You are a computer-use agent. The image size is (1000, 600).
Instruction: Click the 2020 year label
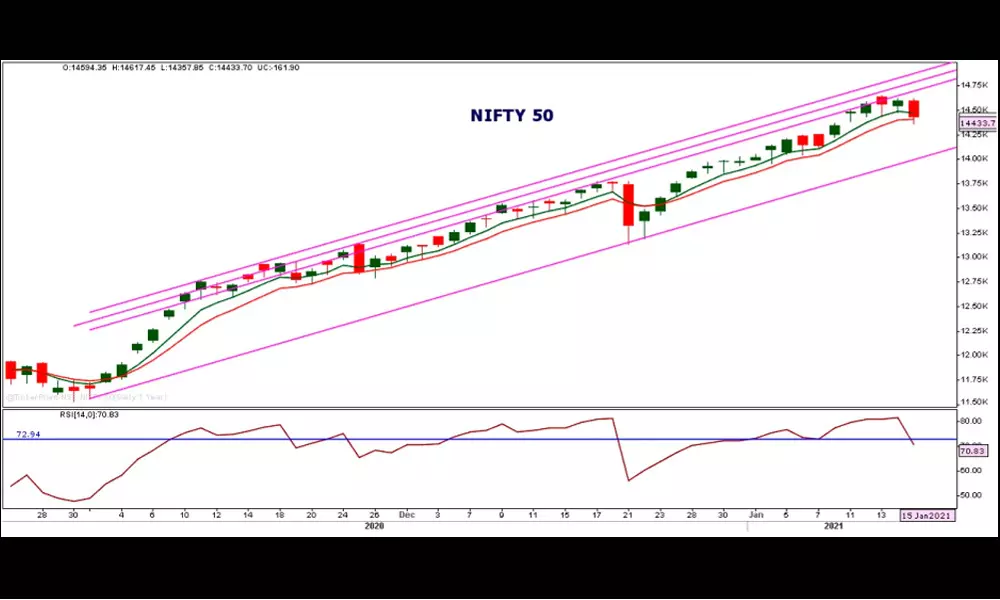(374, 526)
